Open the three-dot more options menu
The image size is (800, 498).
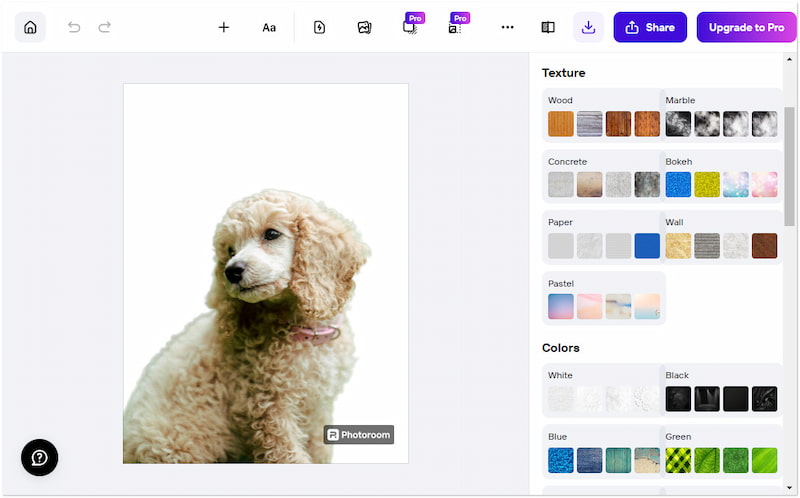[507, 27]
